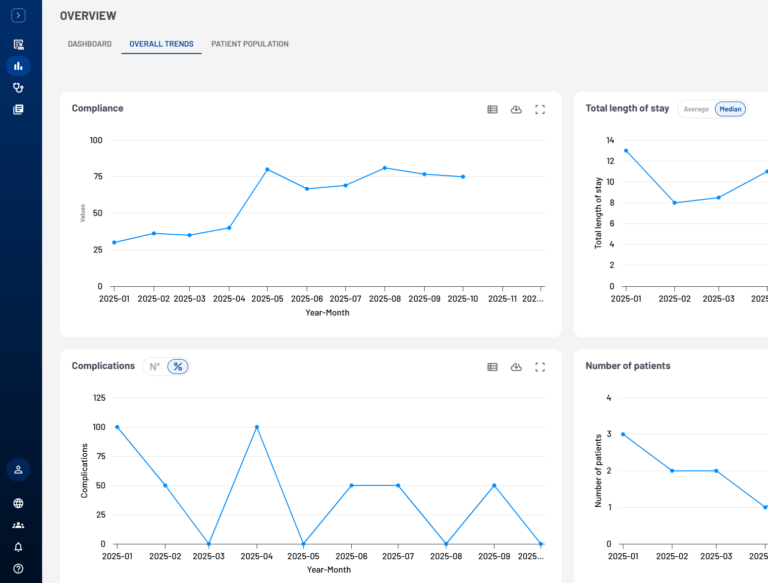Click the Total length of stay title
This screenshot has height=583, width=768.
(x=627, y=108)
